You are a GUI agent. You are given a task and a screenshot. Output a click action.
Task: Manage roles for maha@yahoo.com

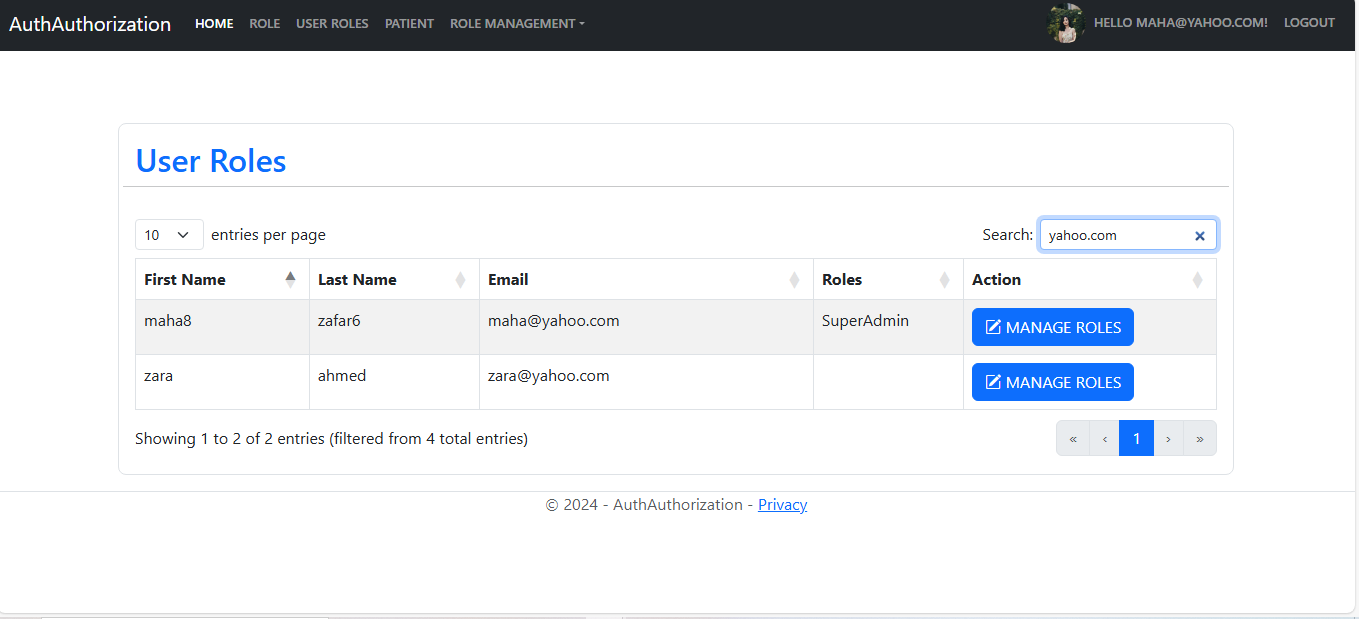pos(1053,327)
